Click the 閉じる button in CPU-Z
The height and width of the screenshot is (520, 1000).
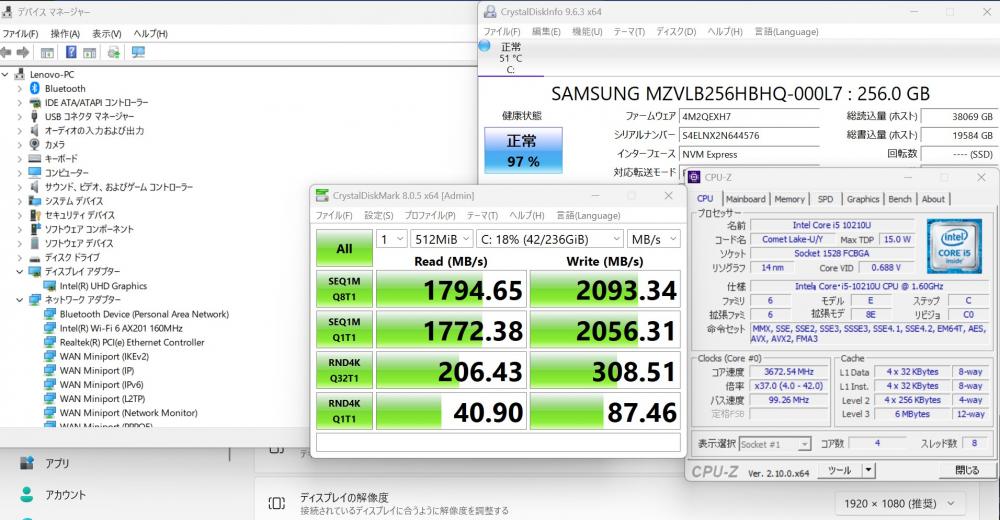967,470
